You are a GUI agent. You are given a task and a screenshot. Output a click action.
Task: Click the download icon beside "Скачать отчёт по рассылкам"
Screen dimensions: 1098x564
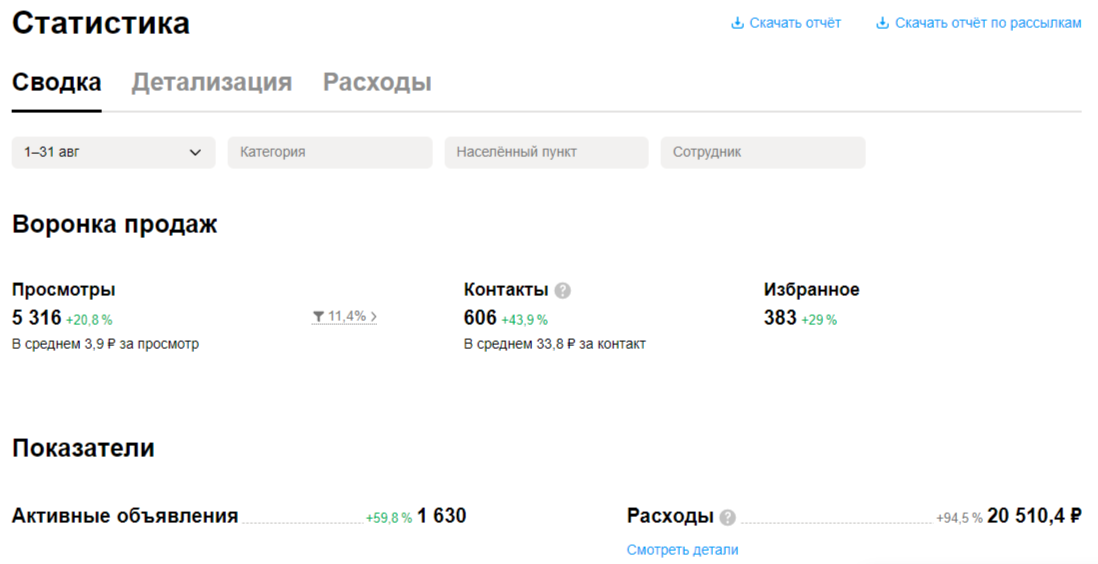(883, 23)
